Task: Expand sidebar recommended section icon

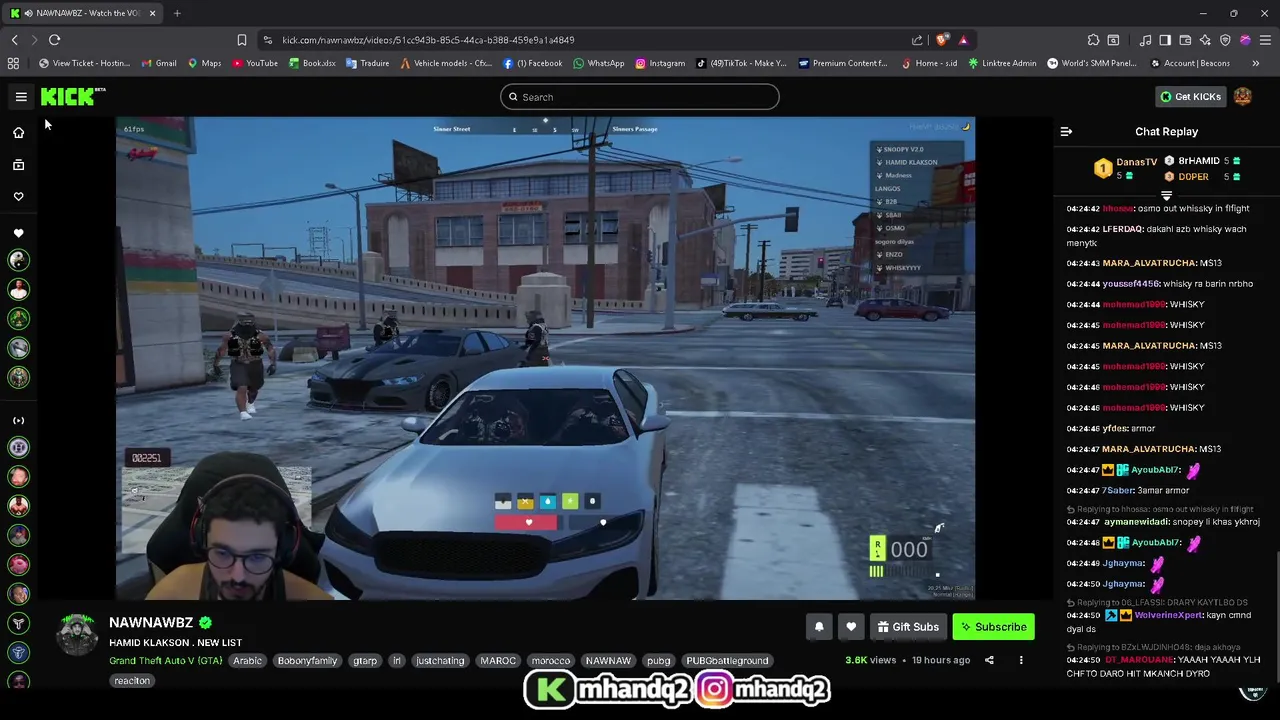Action: 18,421
